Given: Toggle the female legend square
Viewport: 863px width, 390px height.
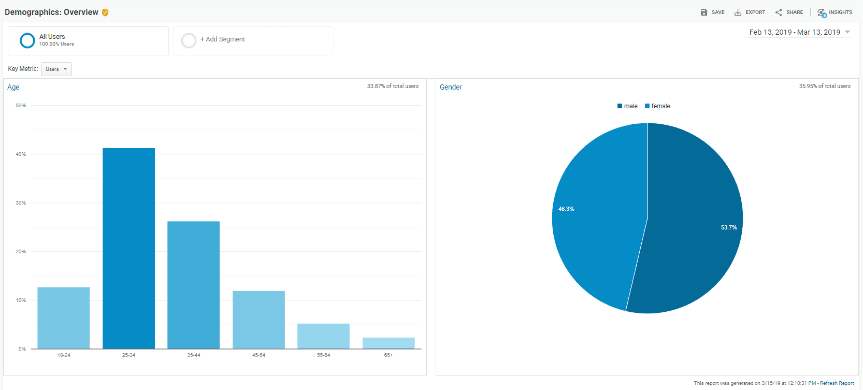Looking at the screenshot, I should [x=647, y=106].
